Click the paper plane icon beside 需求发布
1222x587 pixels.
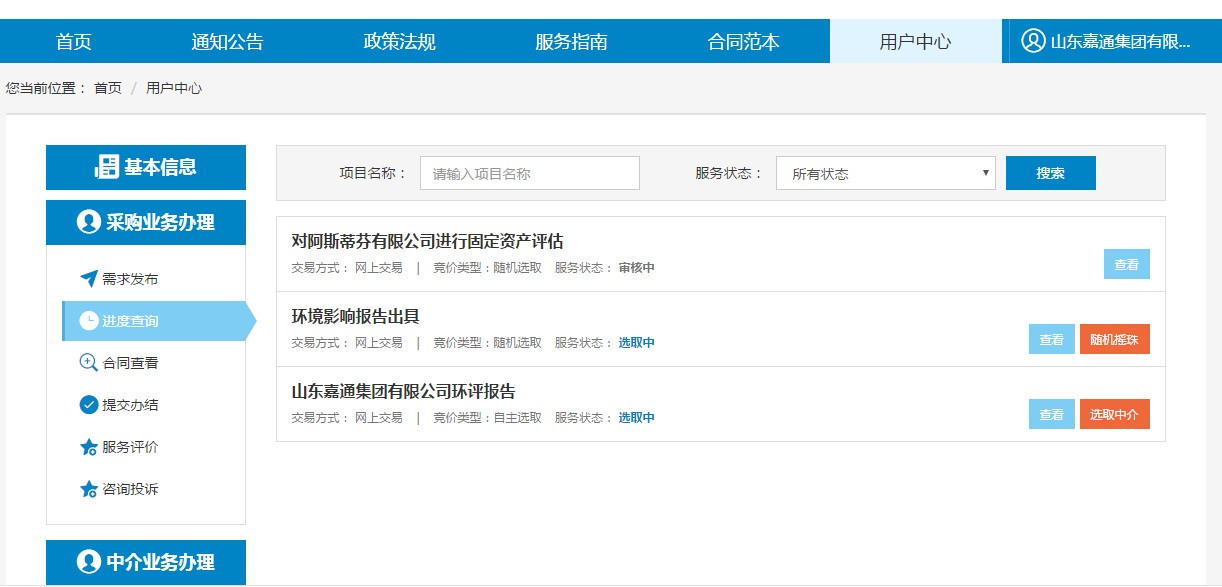89,279
